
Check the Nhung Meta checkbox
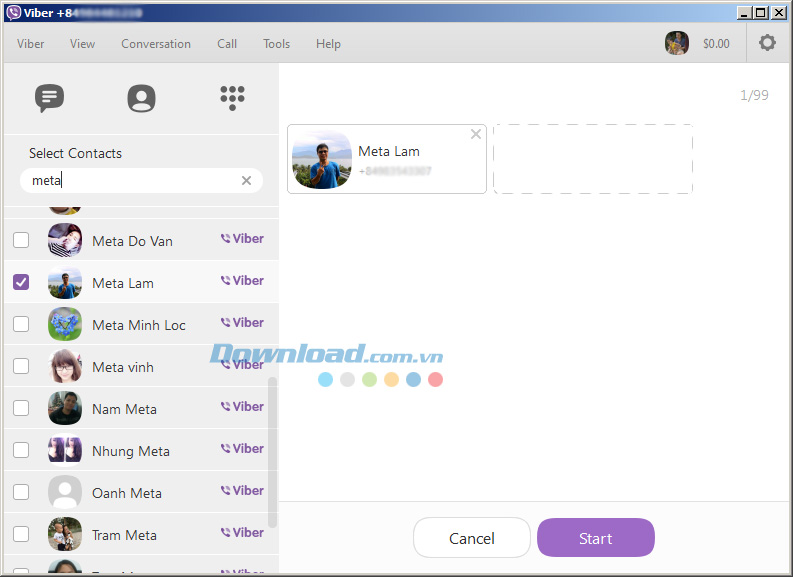(21, 450)
